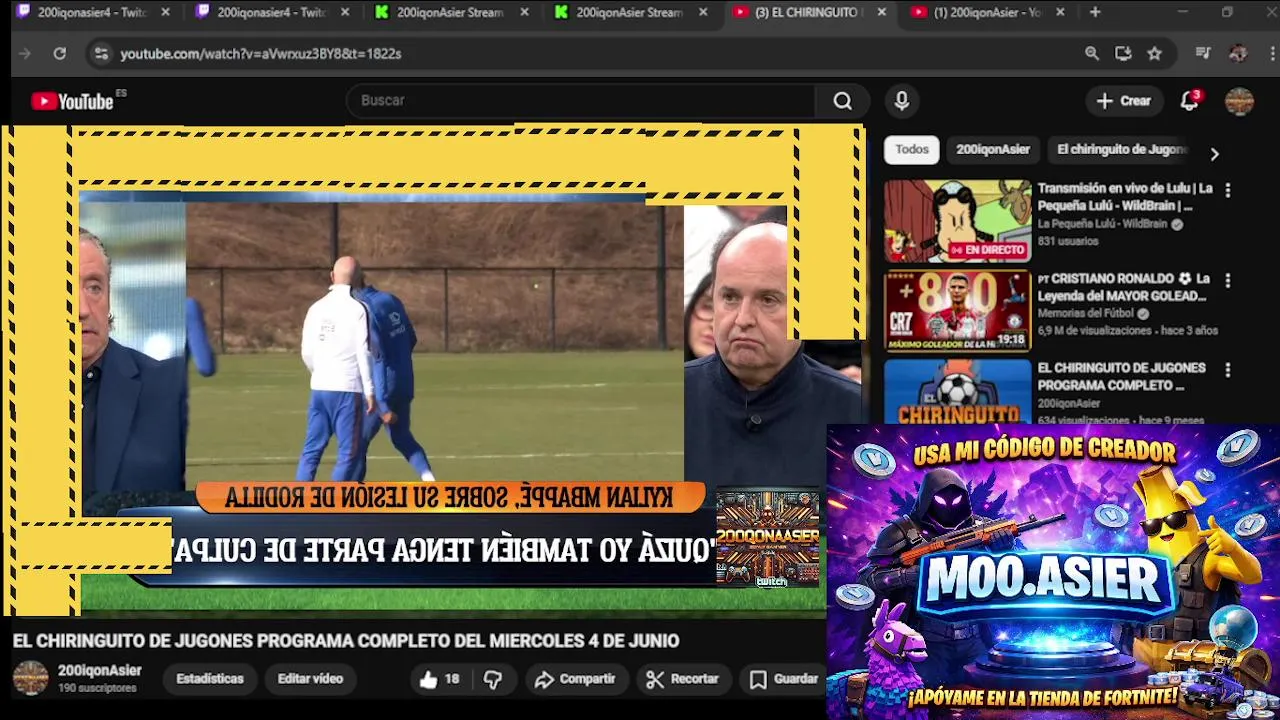Click Memorias del Fútbol channel name
This screenshot has height=720, width=1280.
pos(1087,314)
